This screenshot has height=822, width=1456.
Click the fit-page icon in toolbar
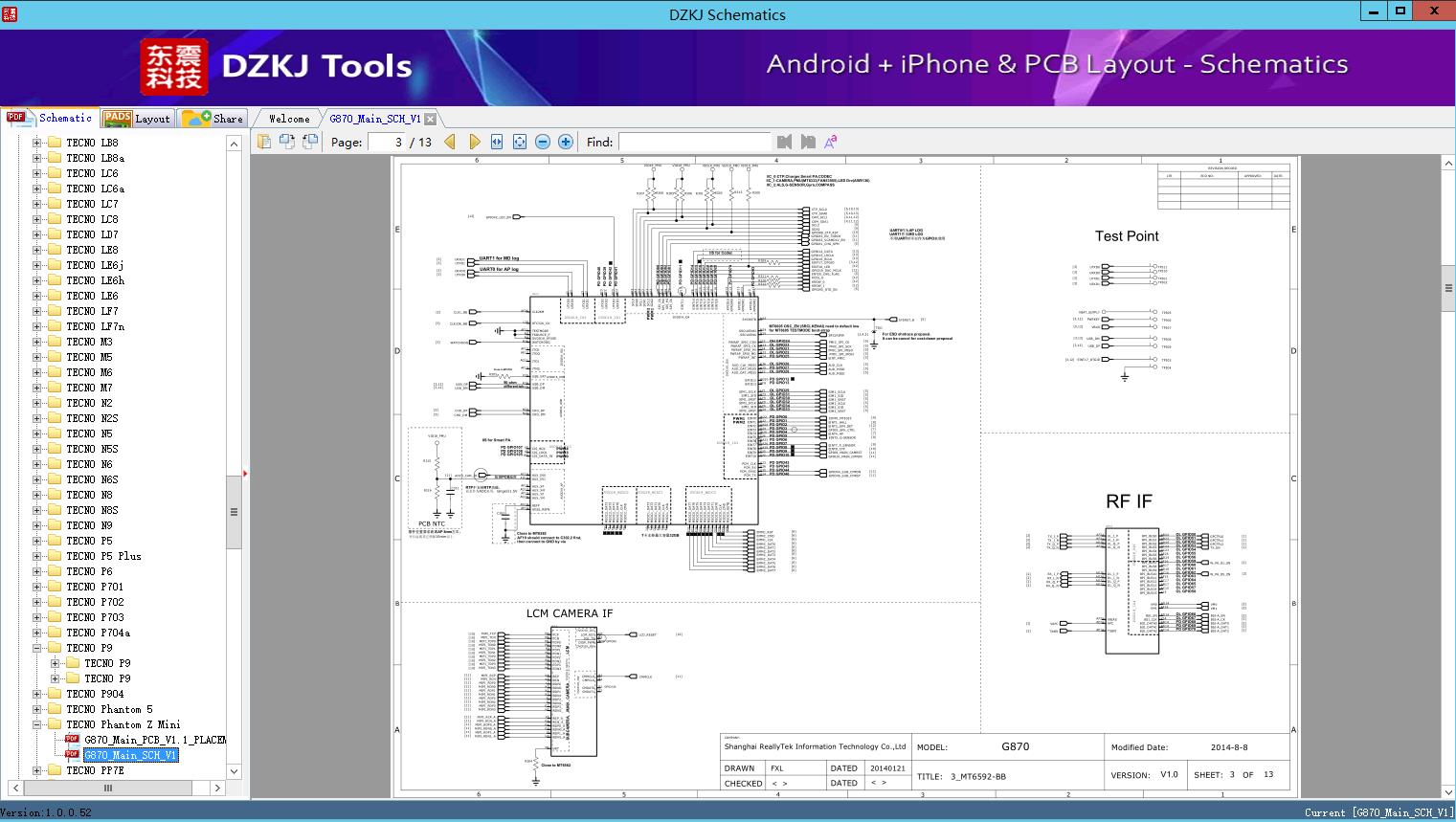[x=520, y=142]
